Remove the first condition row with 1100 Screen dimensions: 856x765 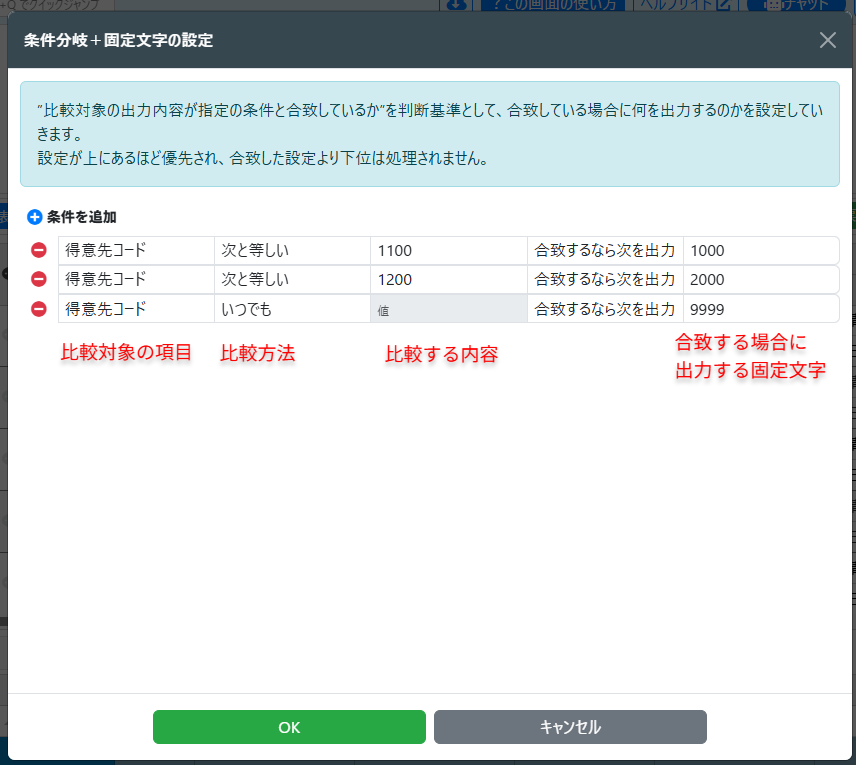click(x=39, y=251)
